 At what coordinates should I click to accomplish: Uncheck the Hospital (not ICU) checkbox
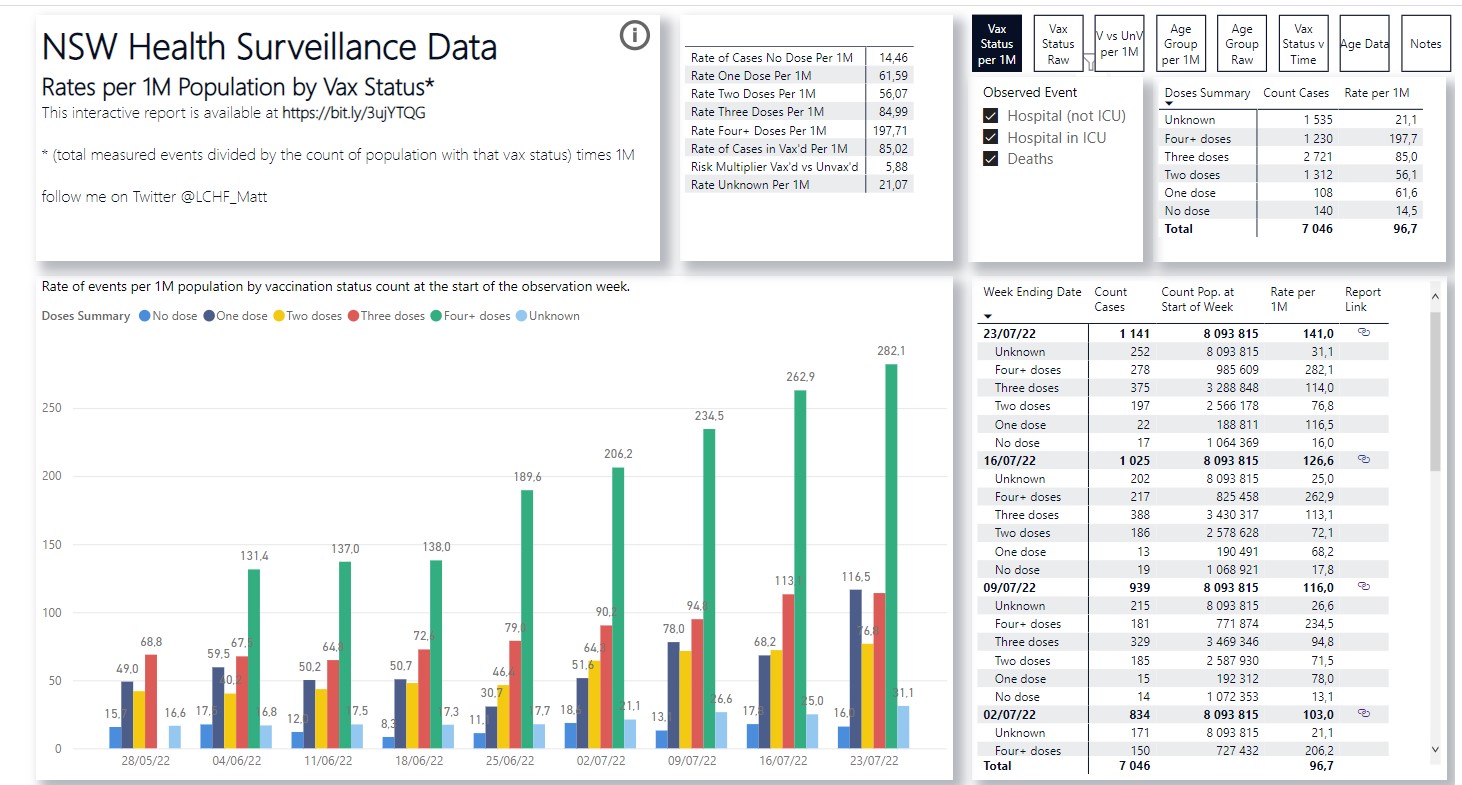991,116
